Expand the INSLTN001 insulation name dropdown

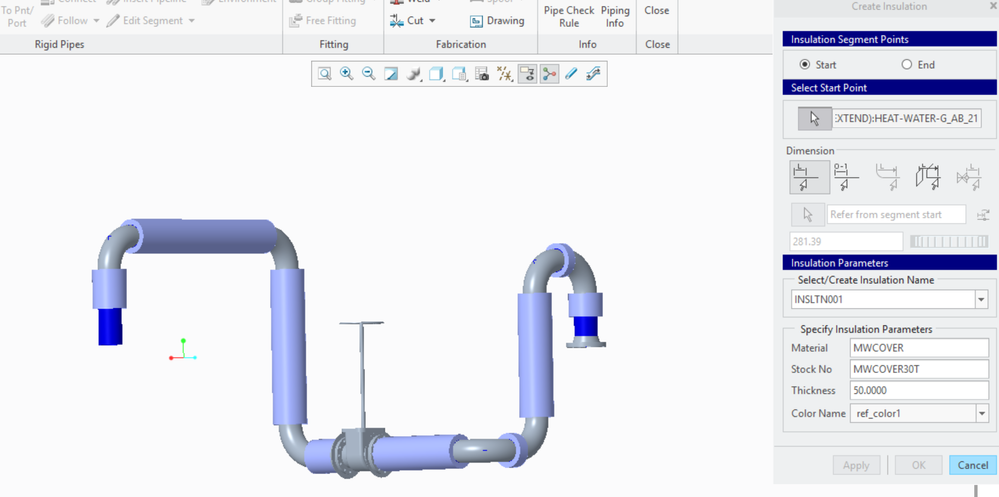[980, 300]
